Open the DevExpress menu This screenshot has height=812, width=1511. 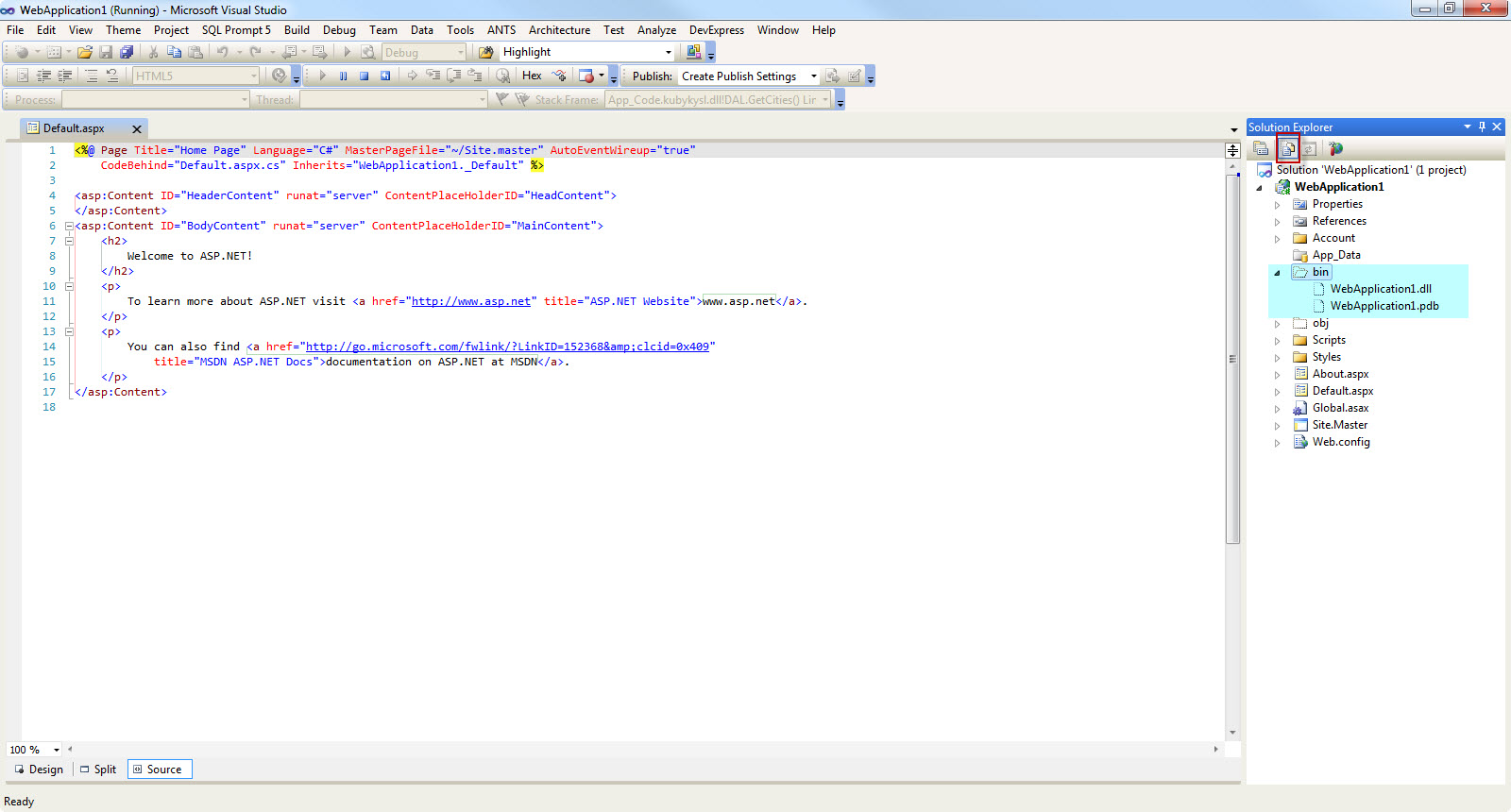717,30
